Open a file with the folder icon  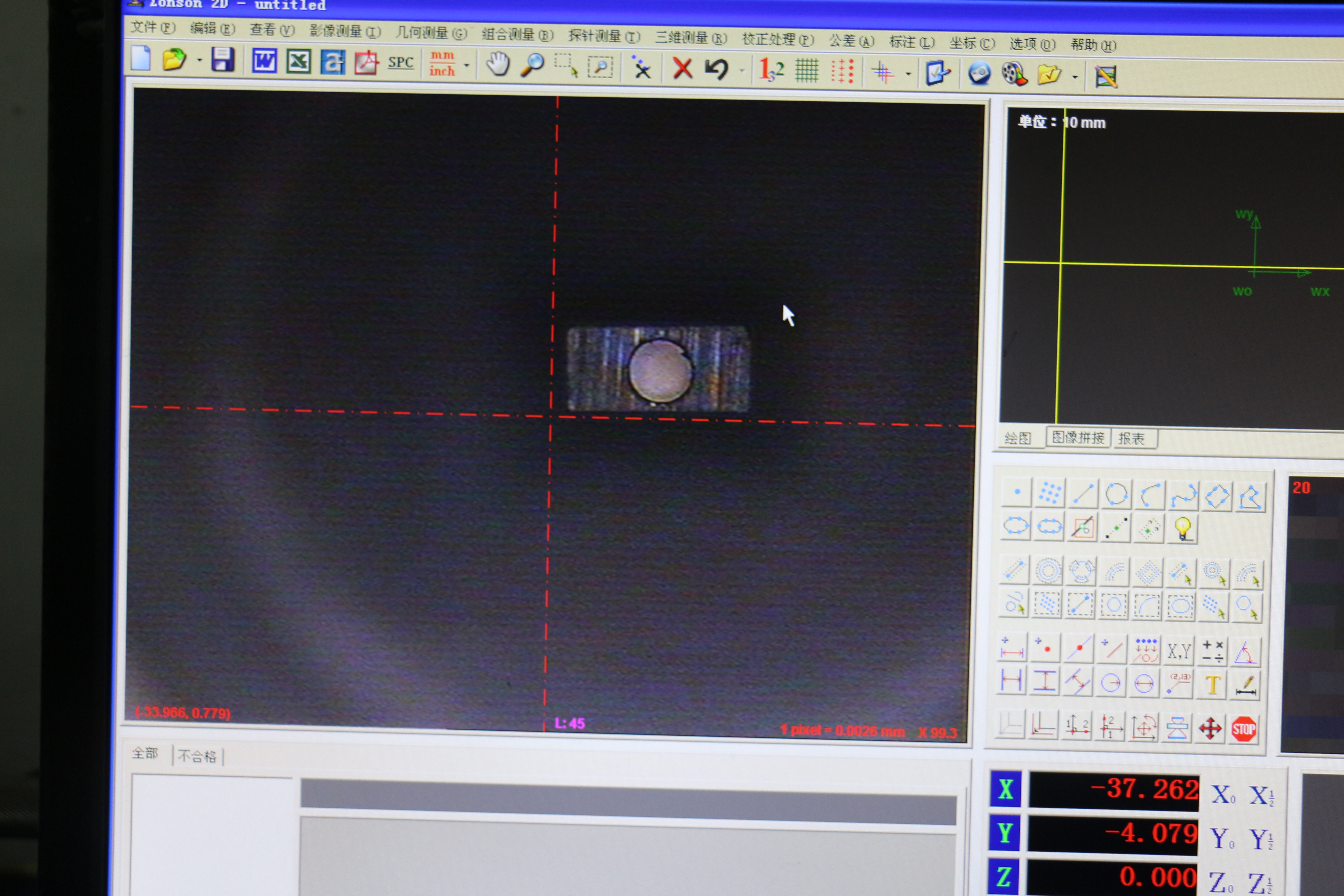click(x=174, y=59)
